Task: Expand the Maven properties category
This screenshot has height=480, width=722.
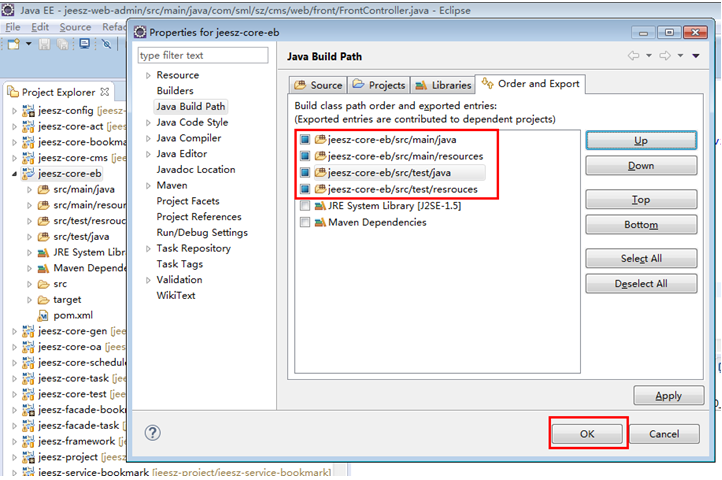Action: point(148,186)
